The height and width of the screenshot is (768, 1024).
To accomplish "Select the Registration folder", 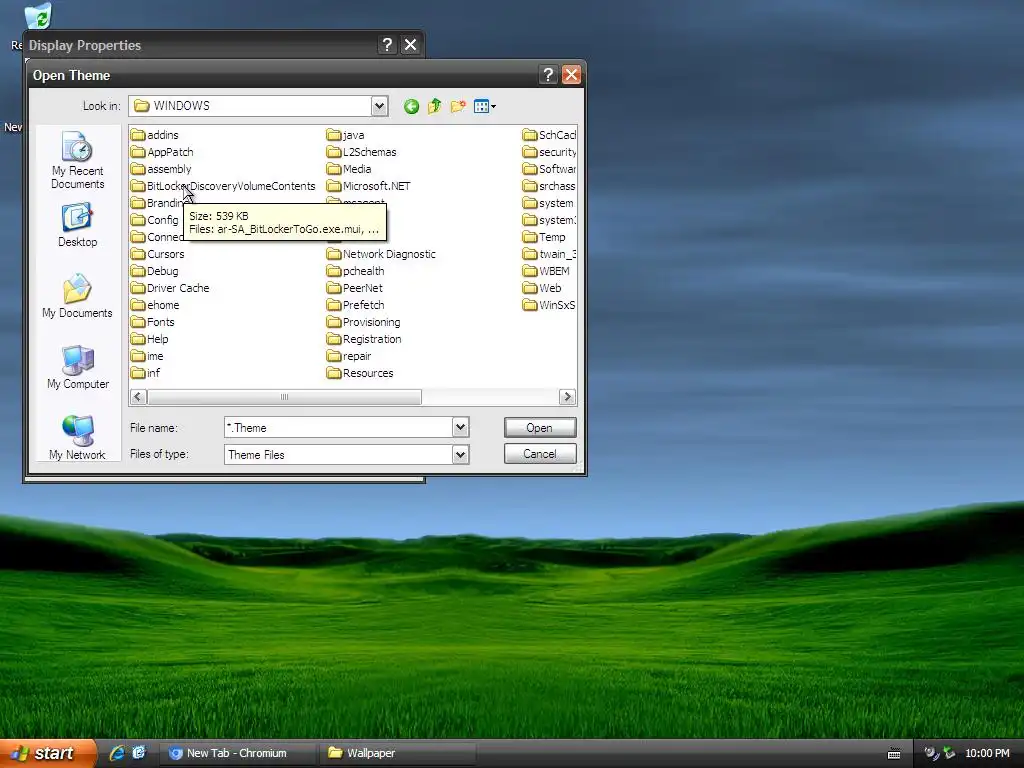I will point(364,339).
